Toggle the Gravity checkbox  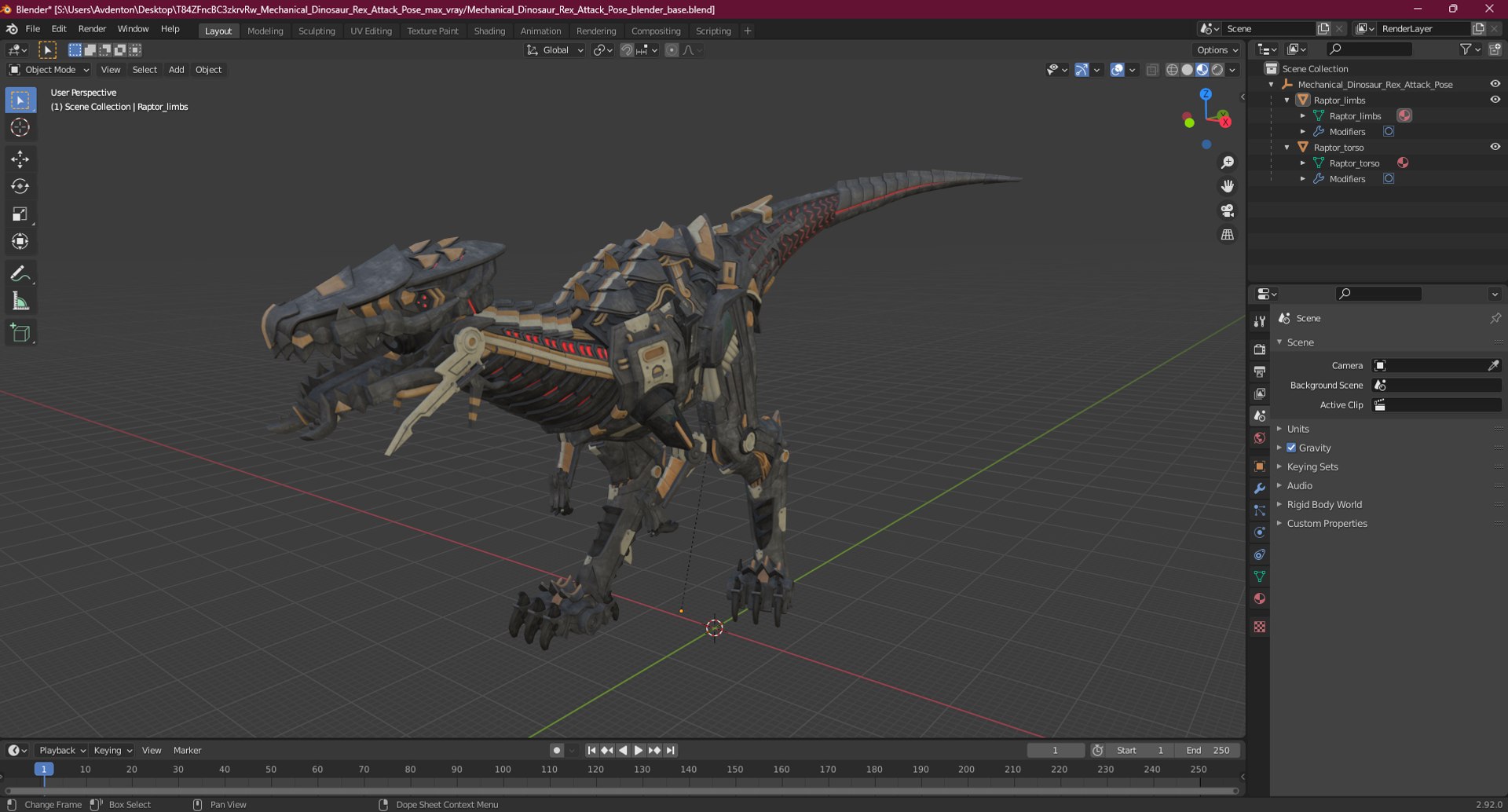click(1291, 448)
